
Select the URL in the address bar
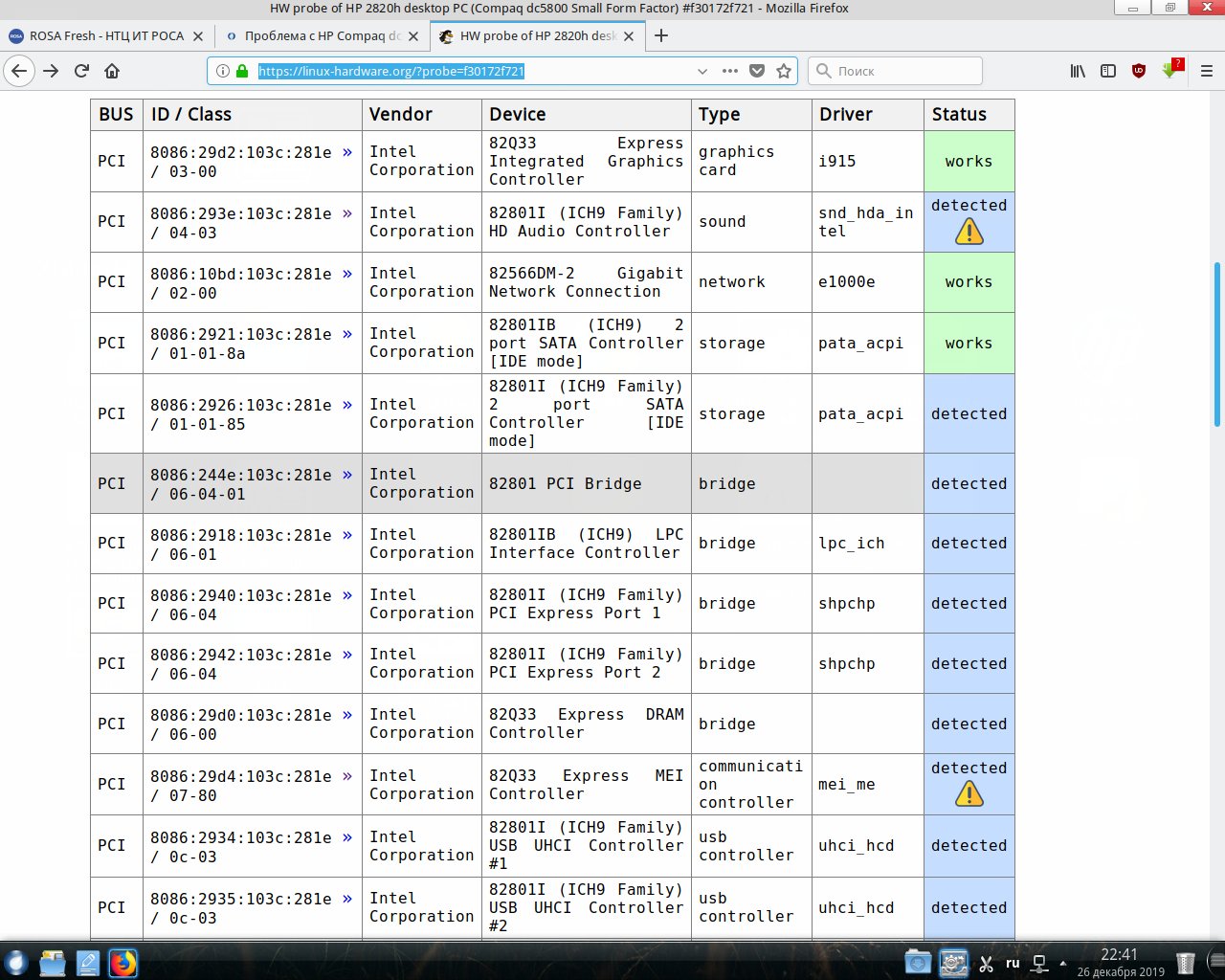coord(391,71)
